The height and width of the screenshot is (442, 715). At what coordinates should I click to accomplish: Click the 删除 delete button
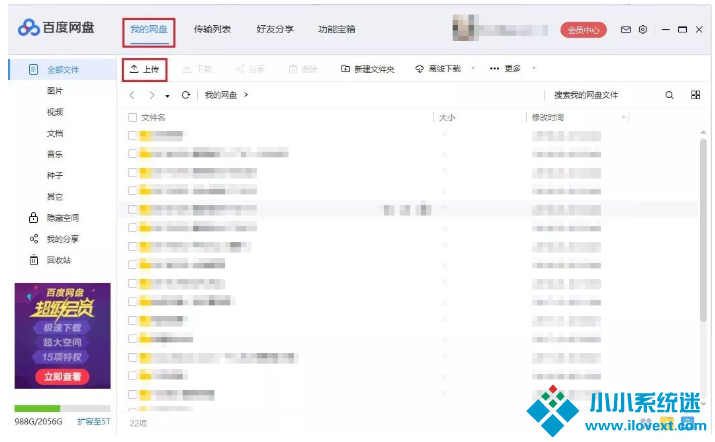(x=303, y=69)
